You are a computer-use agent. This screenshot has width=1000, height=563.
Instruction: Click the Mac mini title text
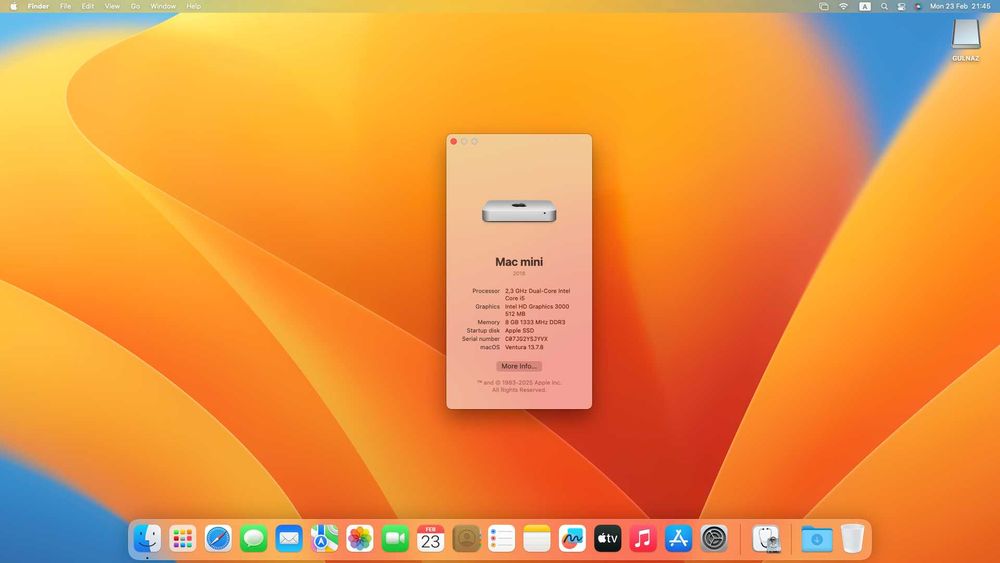(519, 262)
